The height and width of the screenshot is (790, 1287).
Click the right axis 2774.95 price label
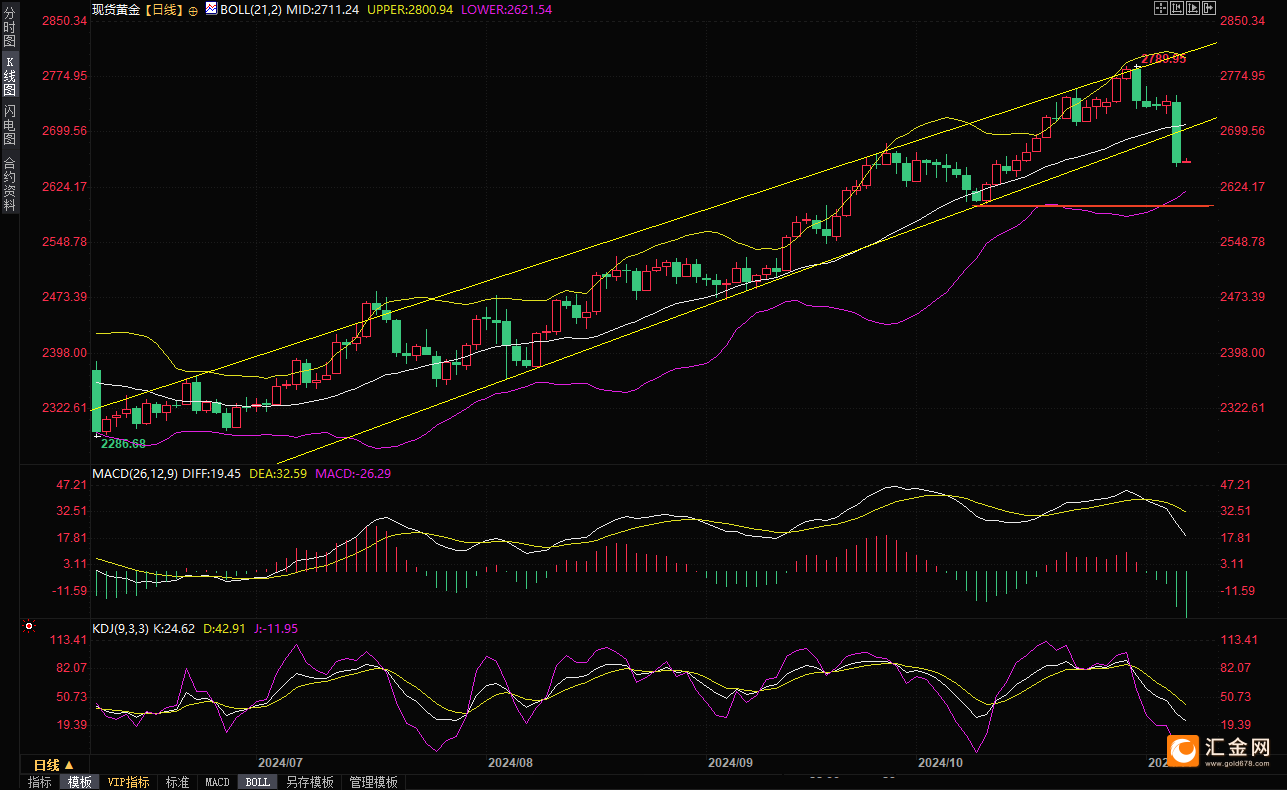pos(1243,76)
